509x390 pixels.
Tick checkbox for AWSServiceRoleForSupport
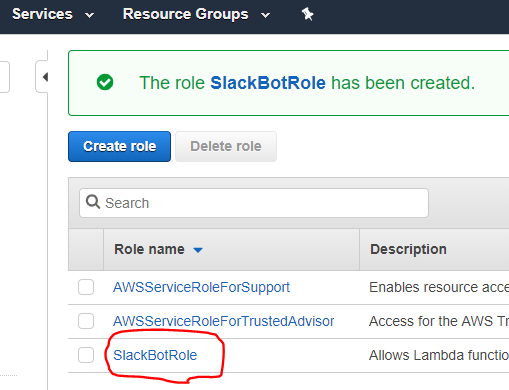tap(86, 287)
